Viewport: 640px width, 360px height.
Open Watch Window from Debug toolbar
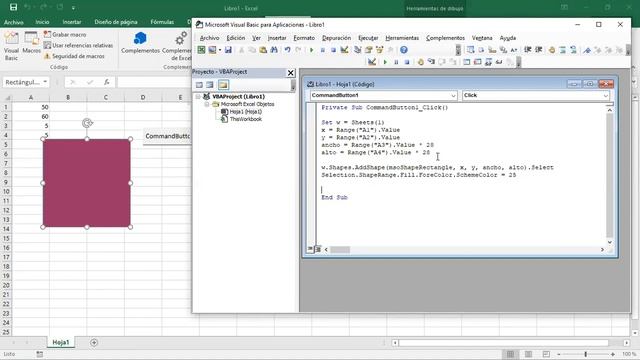[488, 62]
